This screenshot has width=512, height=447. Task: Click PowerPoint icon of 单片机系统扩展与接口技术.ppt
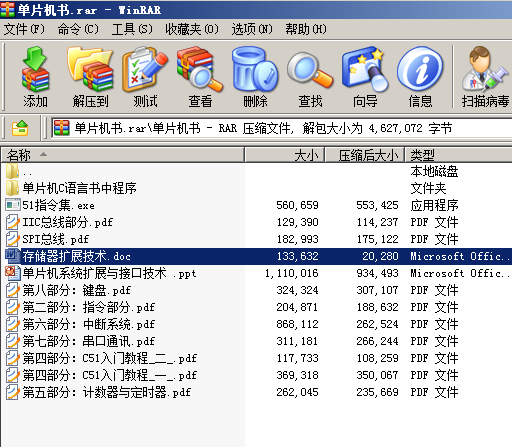coord(13,273)
